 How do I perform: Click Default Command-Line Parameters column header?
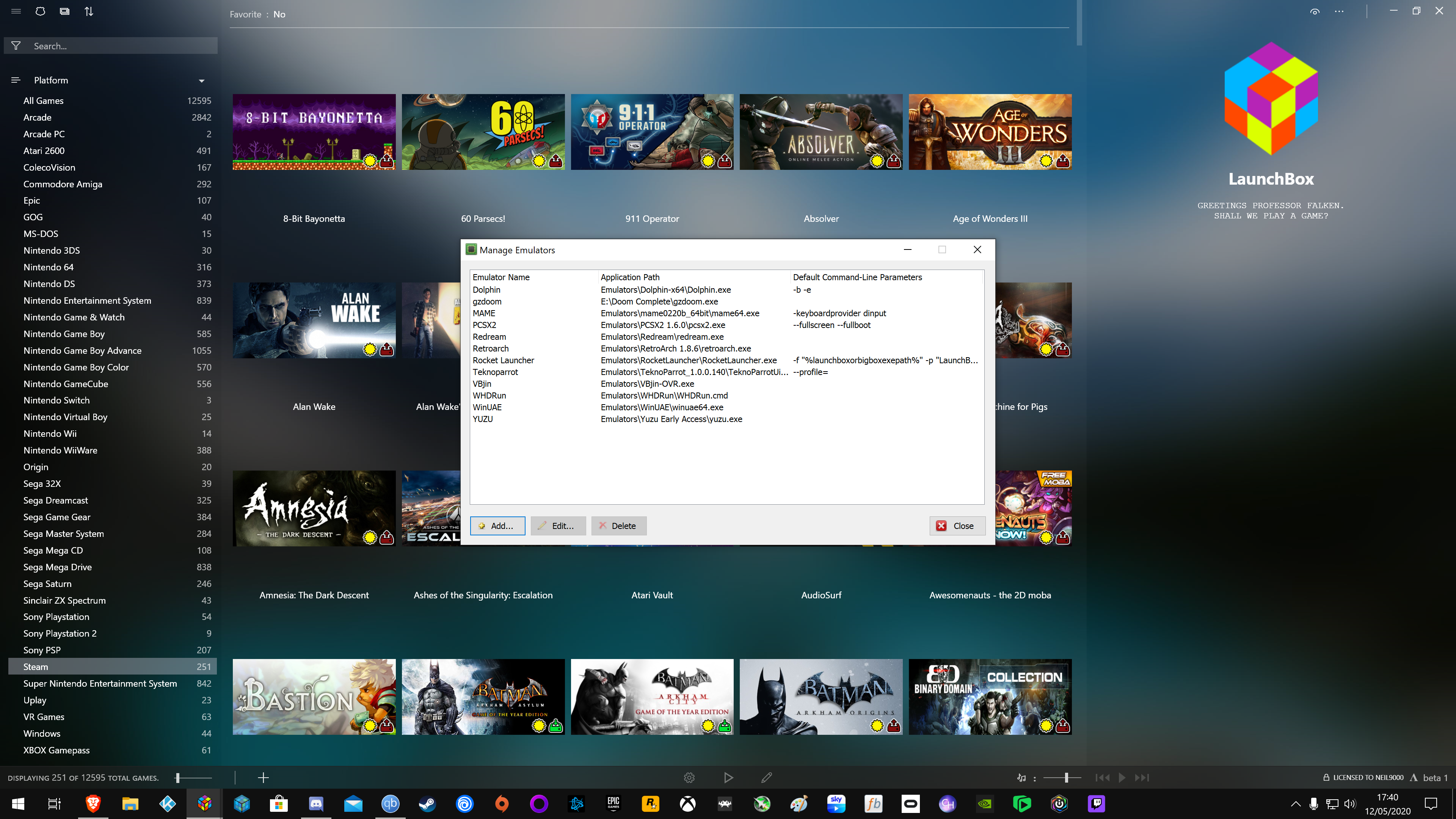click(887, 277)
